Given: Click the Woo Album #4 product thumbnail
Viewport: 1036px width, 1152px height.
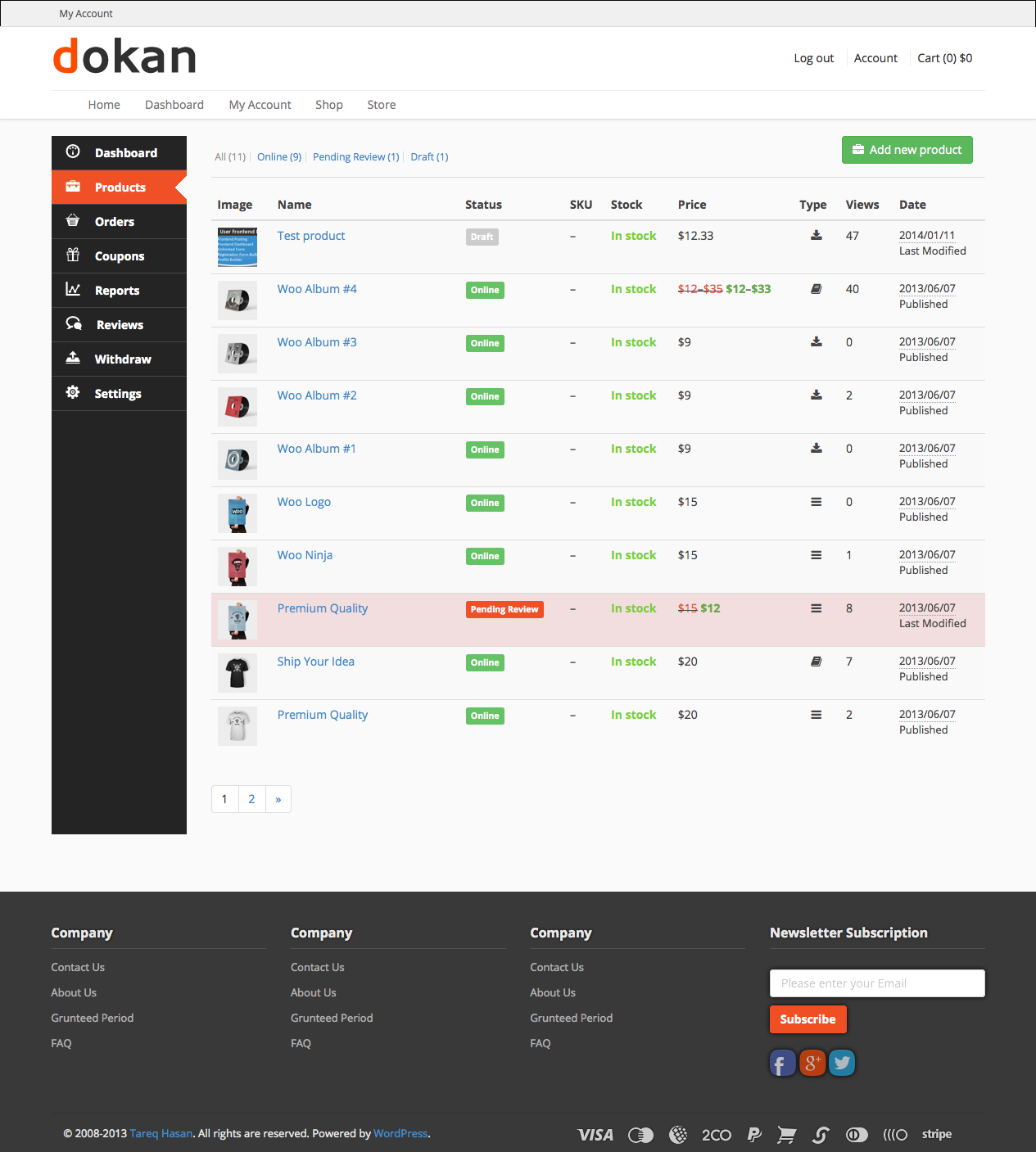Looking at the screenshot, I should point(238,300).
